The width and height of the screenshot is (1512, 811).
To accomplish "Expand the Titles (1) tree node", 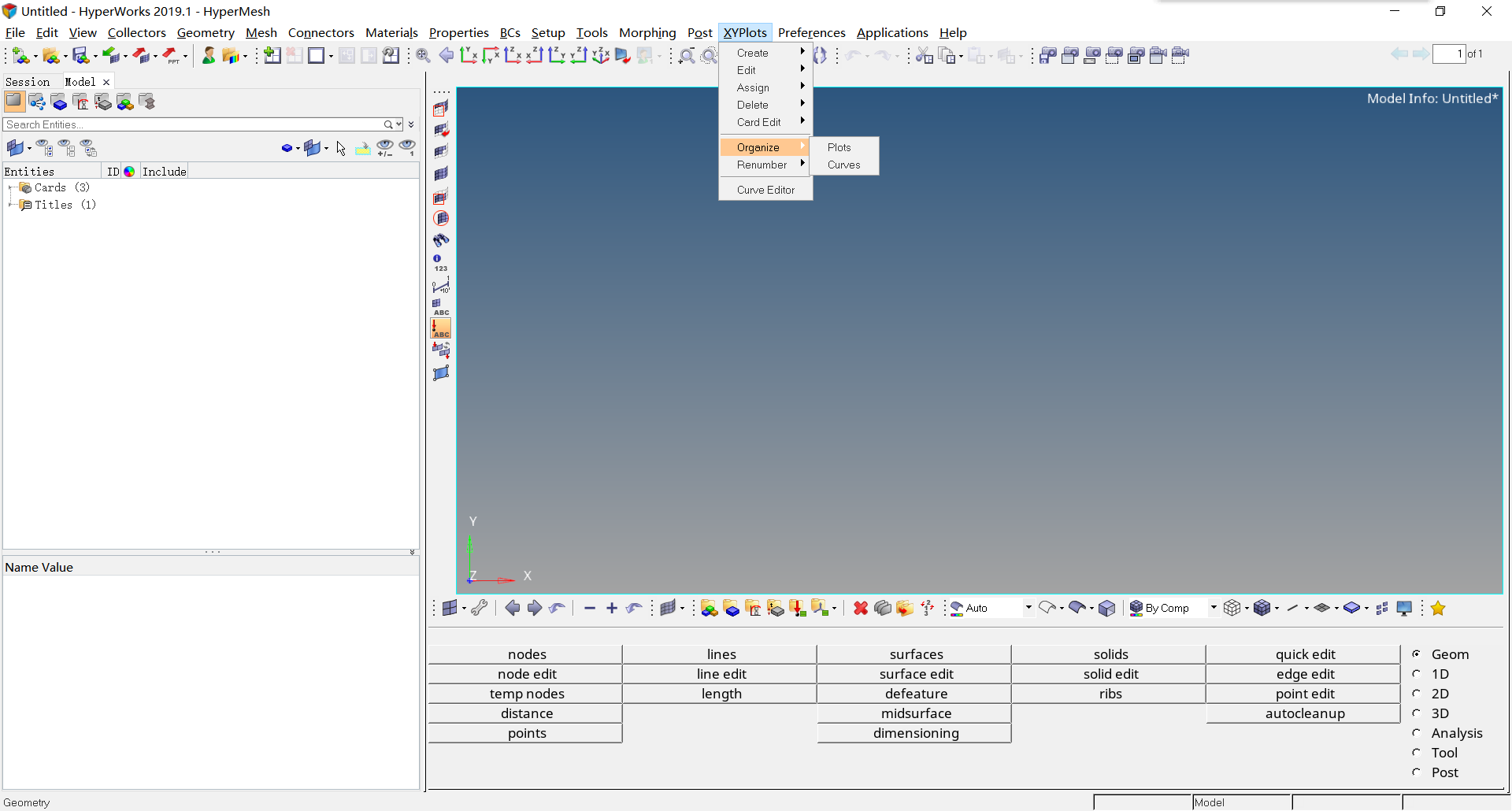I will [9, 206].
